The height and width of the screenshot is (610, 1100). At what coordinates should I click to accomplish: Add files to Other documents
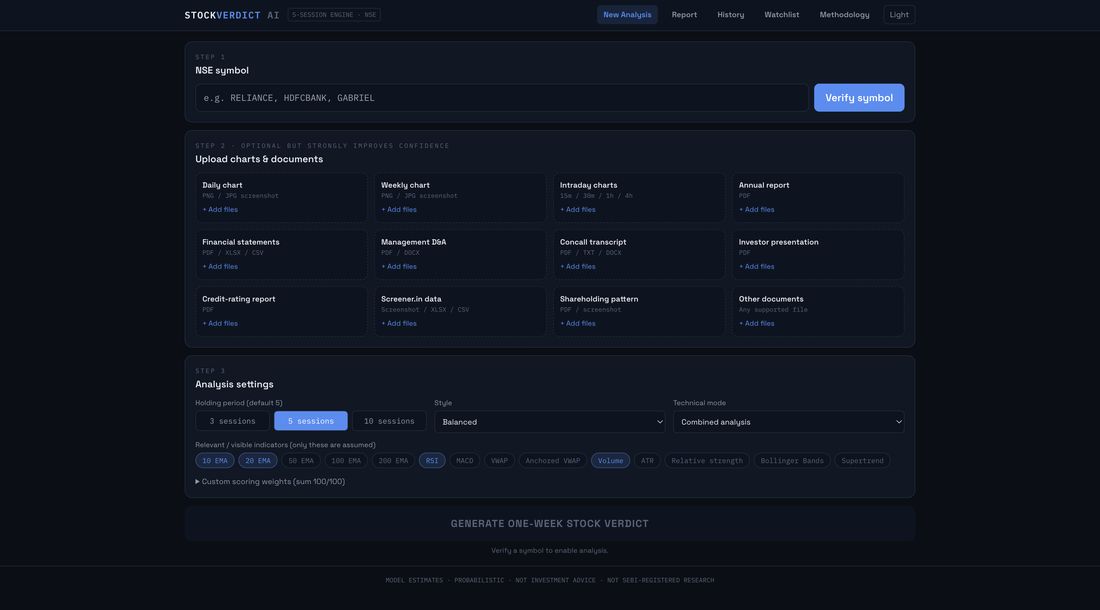click(x=756, y=323)
